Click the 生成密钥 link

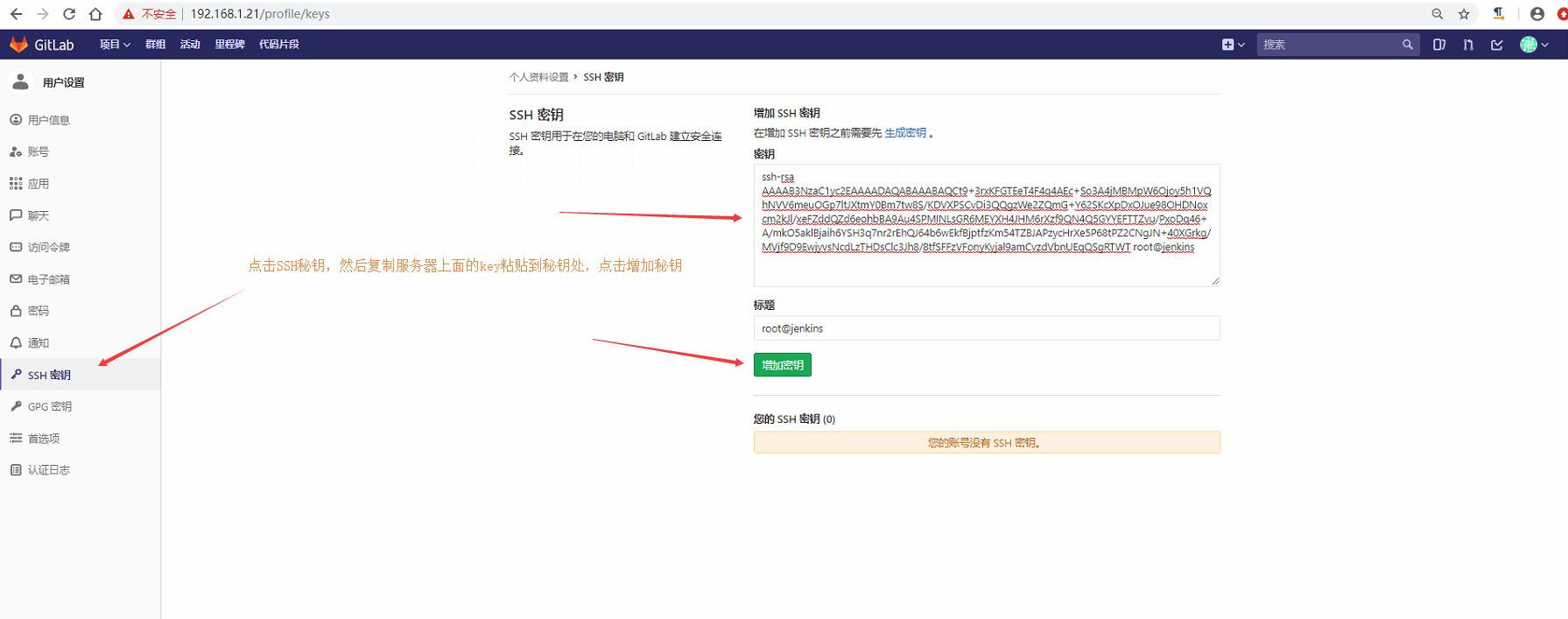[x=905, y=133]
